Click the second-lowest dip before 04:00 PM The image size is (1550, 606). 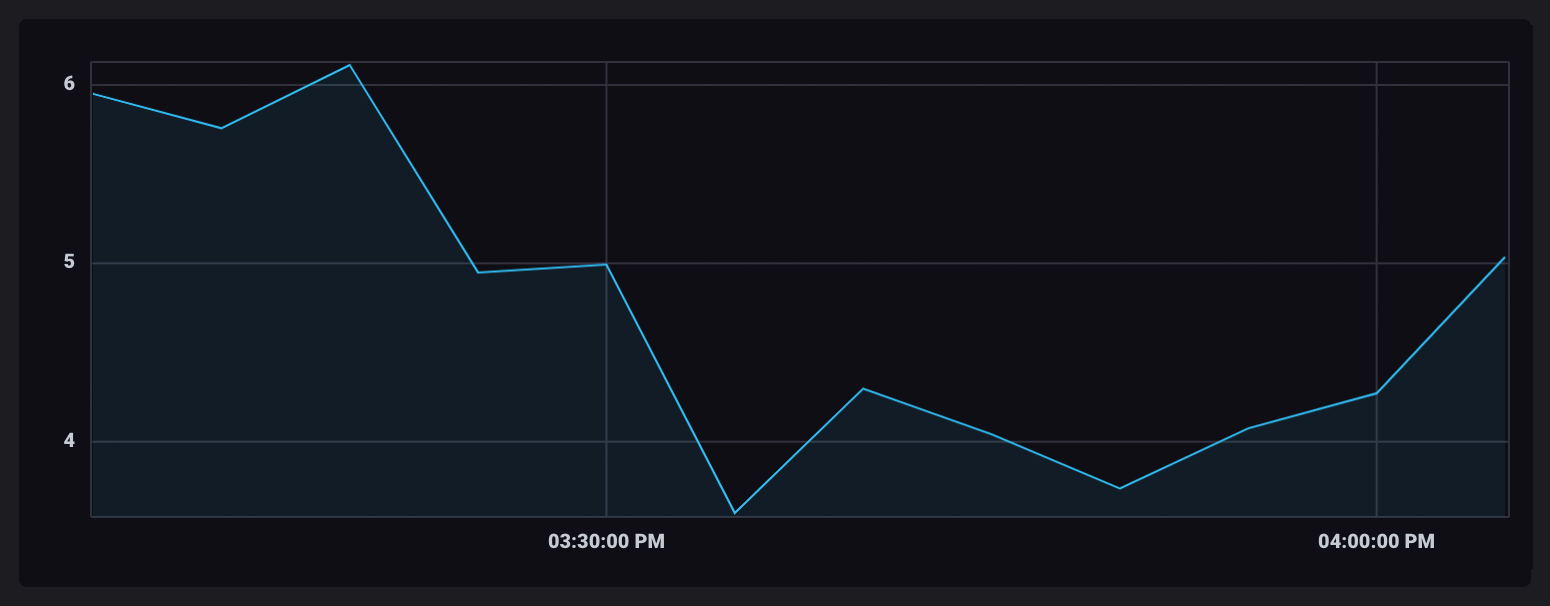point(1120,488)
